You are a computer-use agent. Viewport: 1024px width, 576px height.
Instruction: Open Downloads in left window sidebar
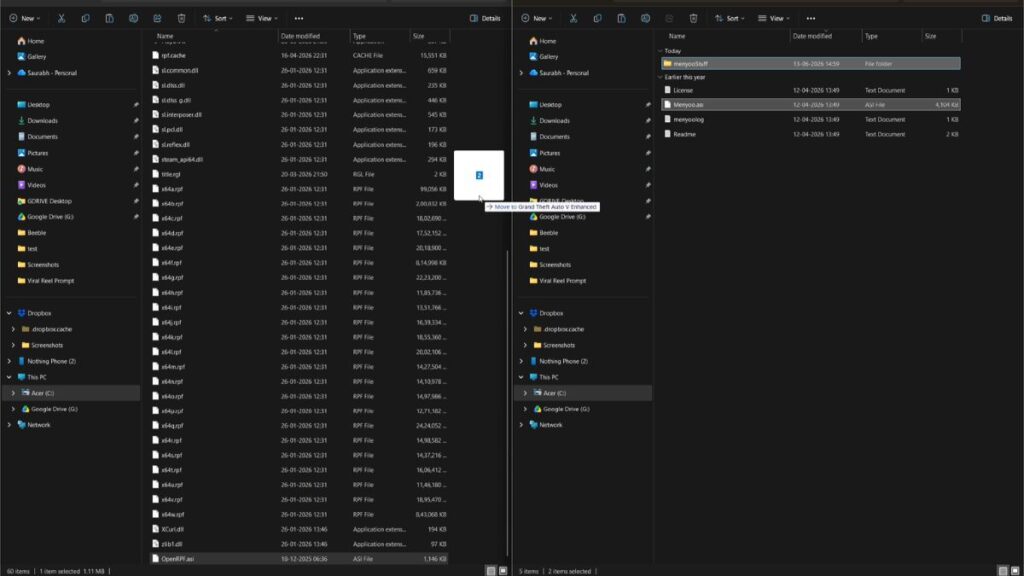[37, 121]
